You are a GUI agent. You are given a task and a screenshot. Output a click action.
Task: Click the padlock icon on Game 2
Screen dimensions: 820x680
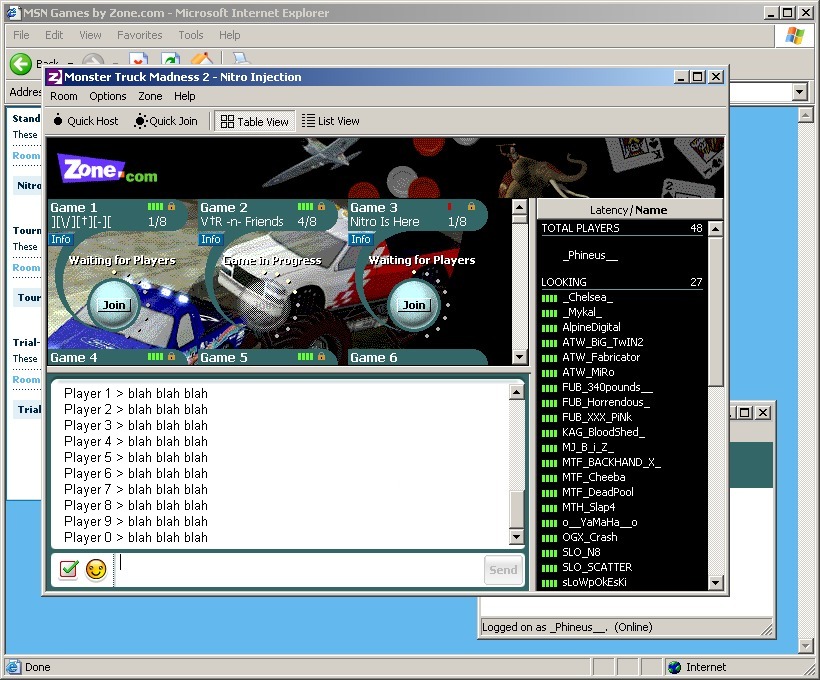[x=321, y=207]
